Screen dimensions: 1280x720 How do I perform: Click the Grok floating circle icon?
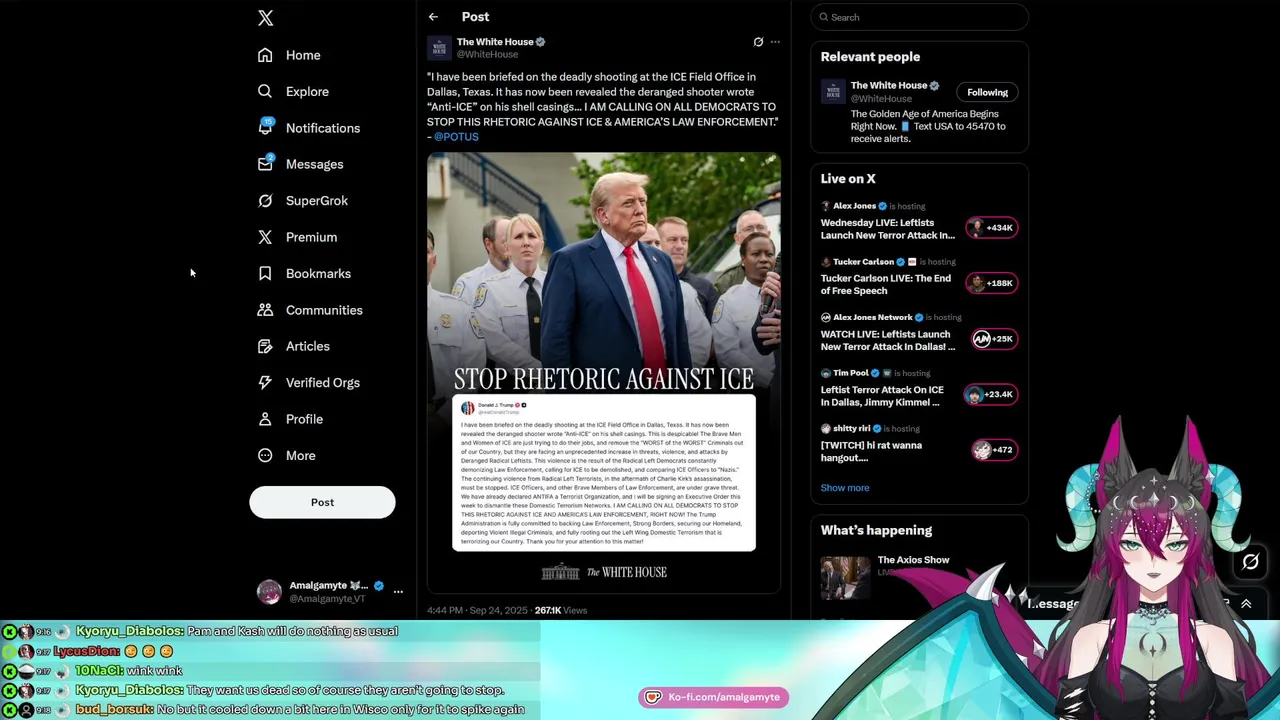pyautogui.click(x=1250, y=563)
